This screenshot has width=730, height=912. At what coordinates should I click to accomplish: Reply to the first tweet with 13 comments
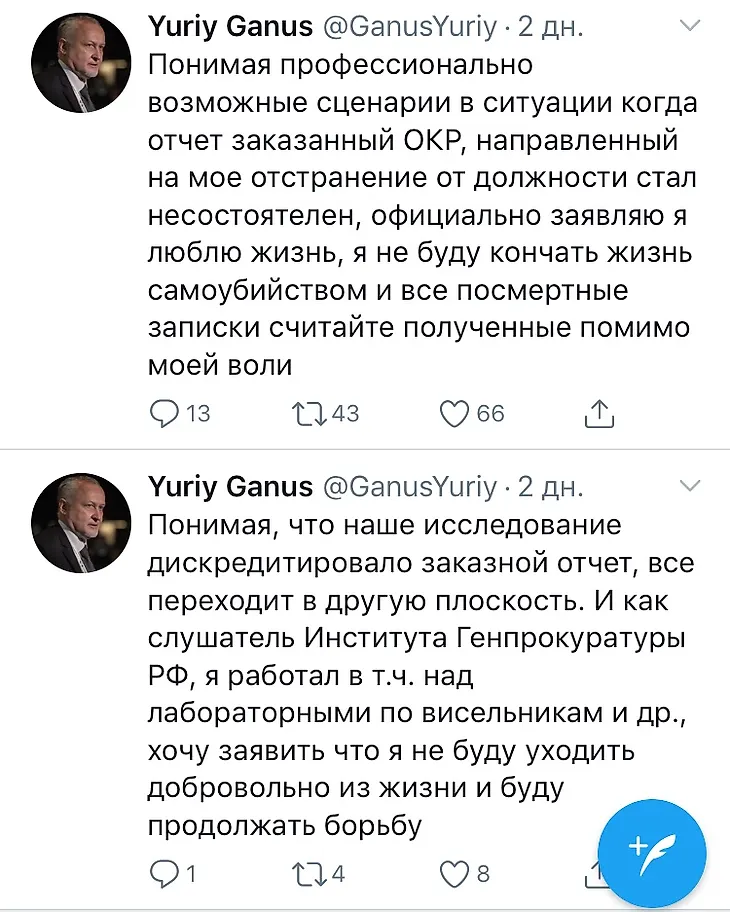(x=163, y=414)
